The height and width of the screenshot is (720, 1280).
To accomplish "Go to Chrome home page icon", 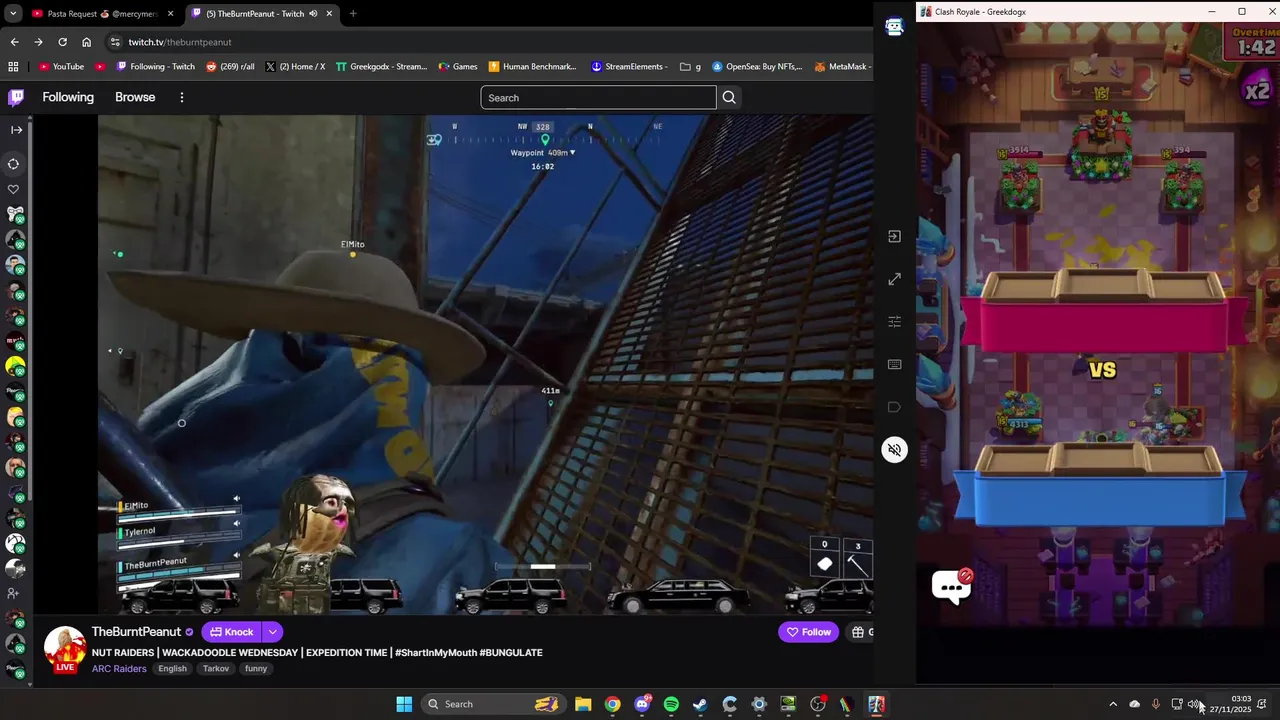I will [x=86, y=42].
